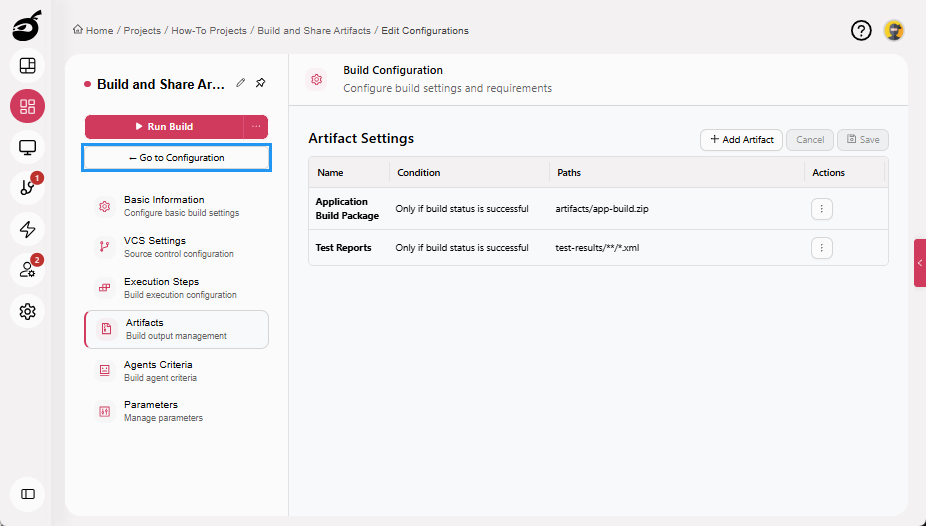The width and height of the screenshot is (926, 526).
Task: Click the Build and Share Ar... title
Action: [161, 84]
